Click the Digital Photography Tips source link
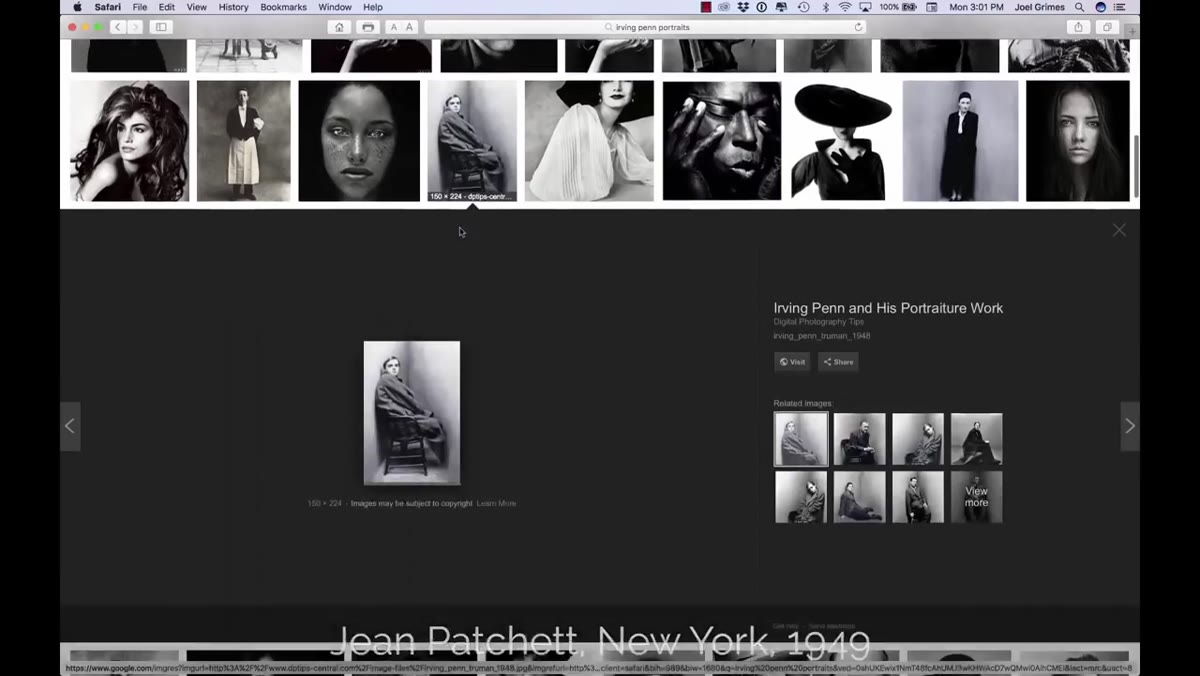 point(818,322)
